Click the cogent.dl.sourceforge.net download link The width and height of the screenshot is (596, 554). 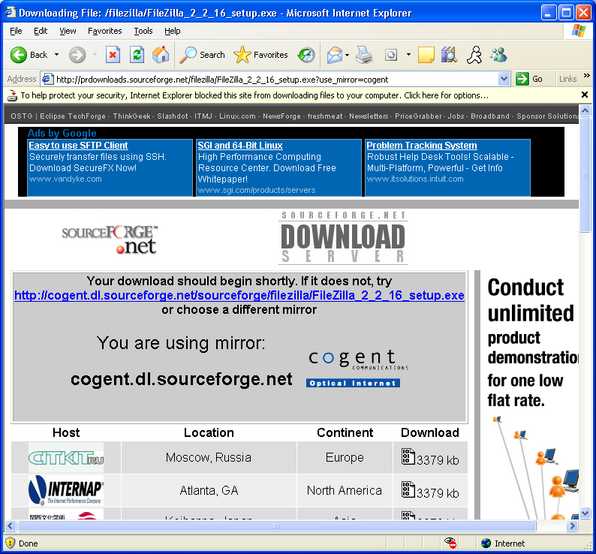pyautogui.click(x=239, y=295)
